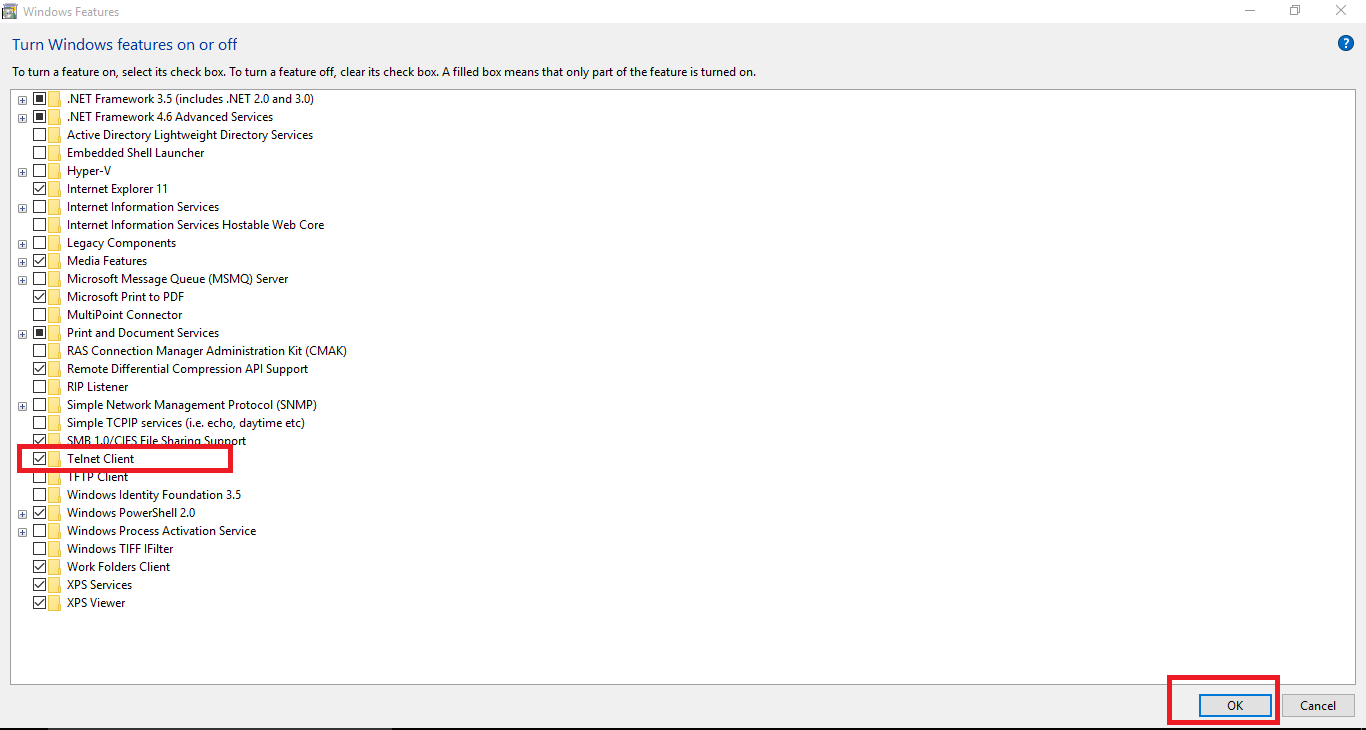Check the Simple TCPIP services box
The width and height of the screenshot is (1366, 730).
pyautogui.click(x=40, y=423)
